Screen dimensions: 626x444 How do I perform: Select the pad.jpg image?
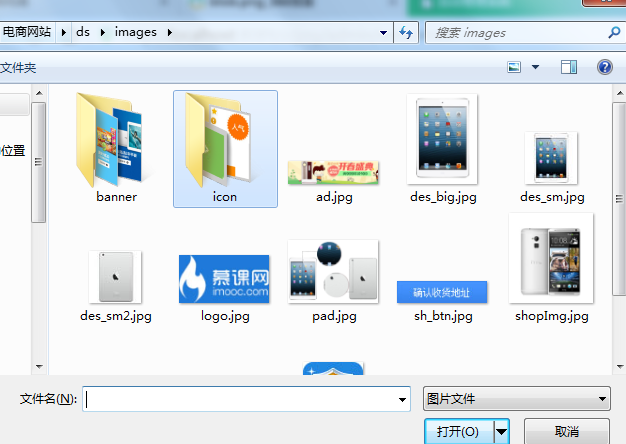click(333, 272)
